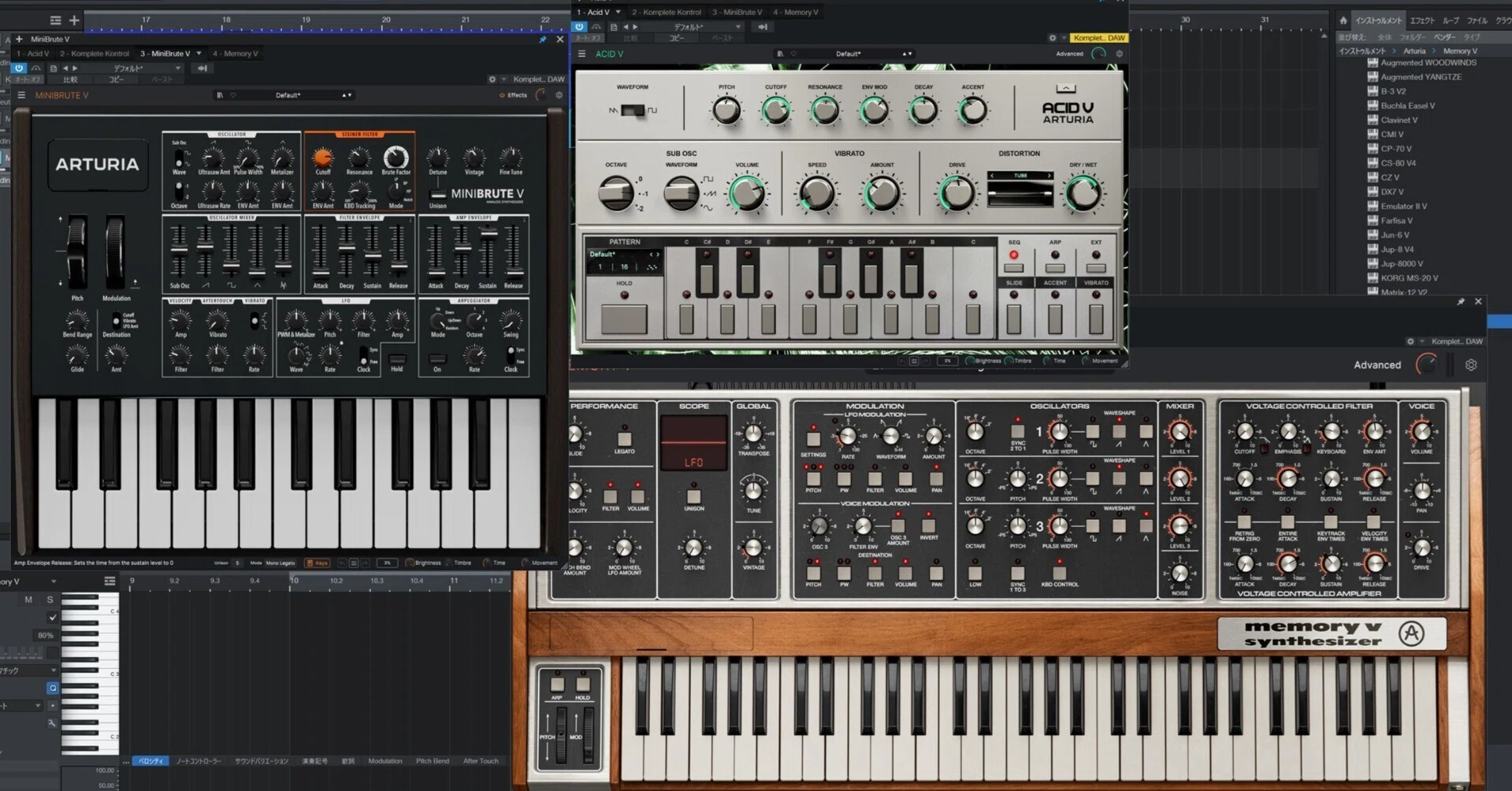Screen dimensions: 1512x791
Task: Adjust the MiniBrute V Cutoff orange knob
Action: coord(323,158)
